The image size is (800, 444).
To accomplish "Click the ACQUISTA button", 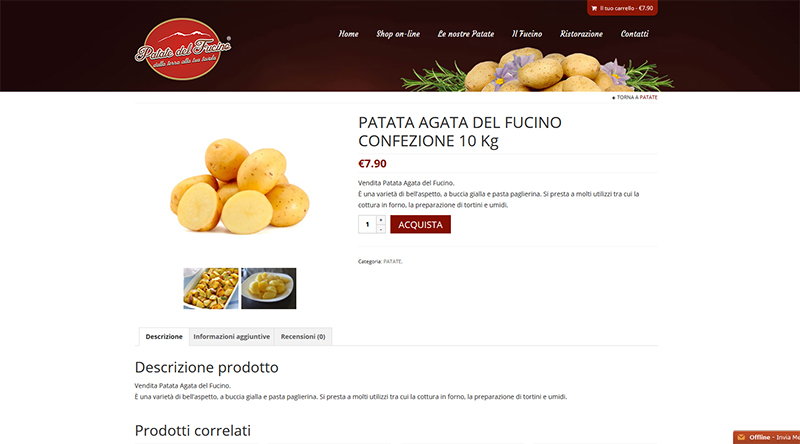I will [x=420, y=225].
